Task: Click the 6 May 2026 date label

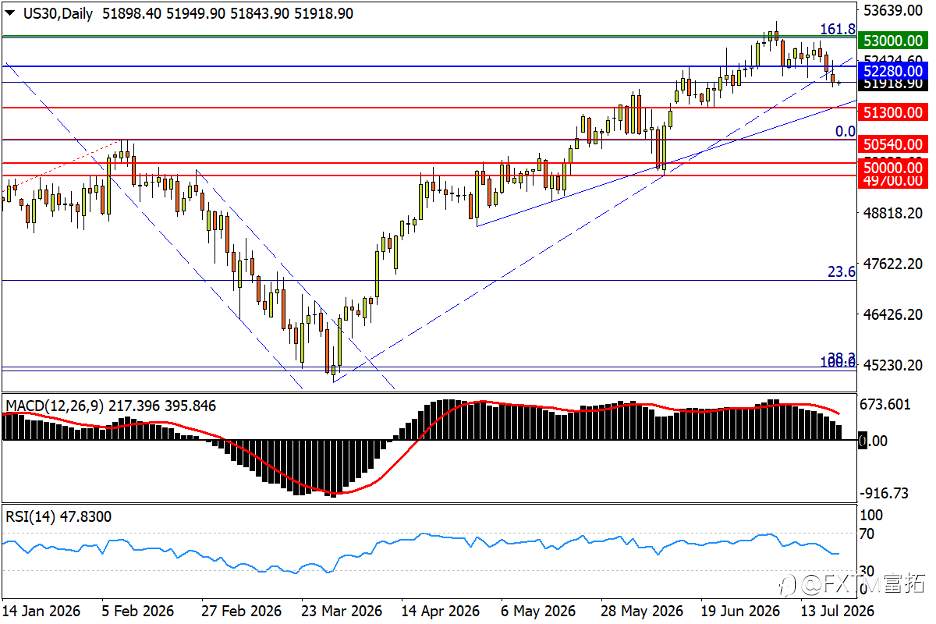Action: (x=538, y=611)
